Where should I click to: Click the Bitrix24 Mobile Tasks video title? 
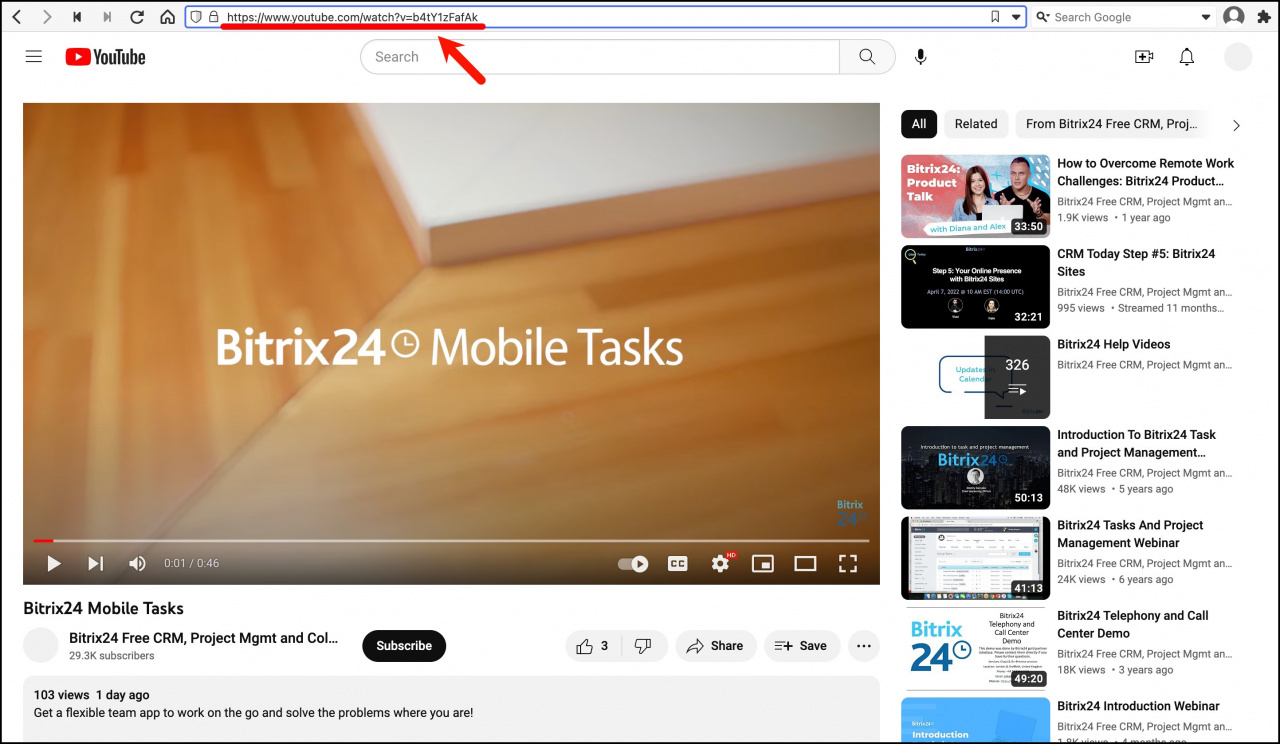coord(104,608)
